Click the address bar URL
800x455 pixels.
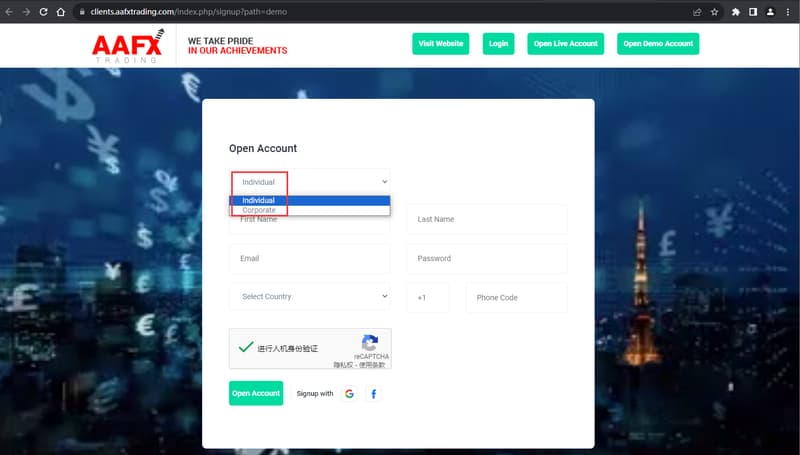[189, 12]
